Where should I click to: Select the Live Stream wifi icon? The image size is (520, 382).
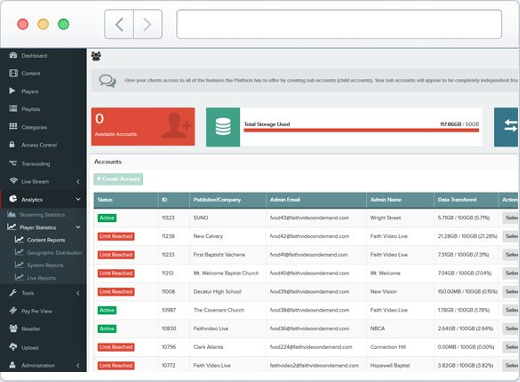tap(13, 181)
